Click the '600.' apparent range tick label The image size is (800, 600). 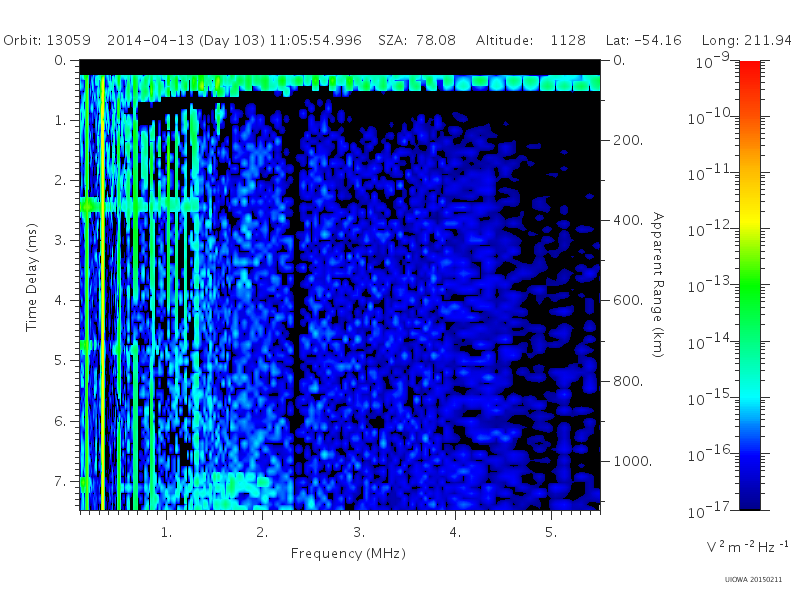[x=628, y=300]
